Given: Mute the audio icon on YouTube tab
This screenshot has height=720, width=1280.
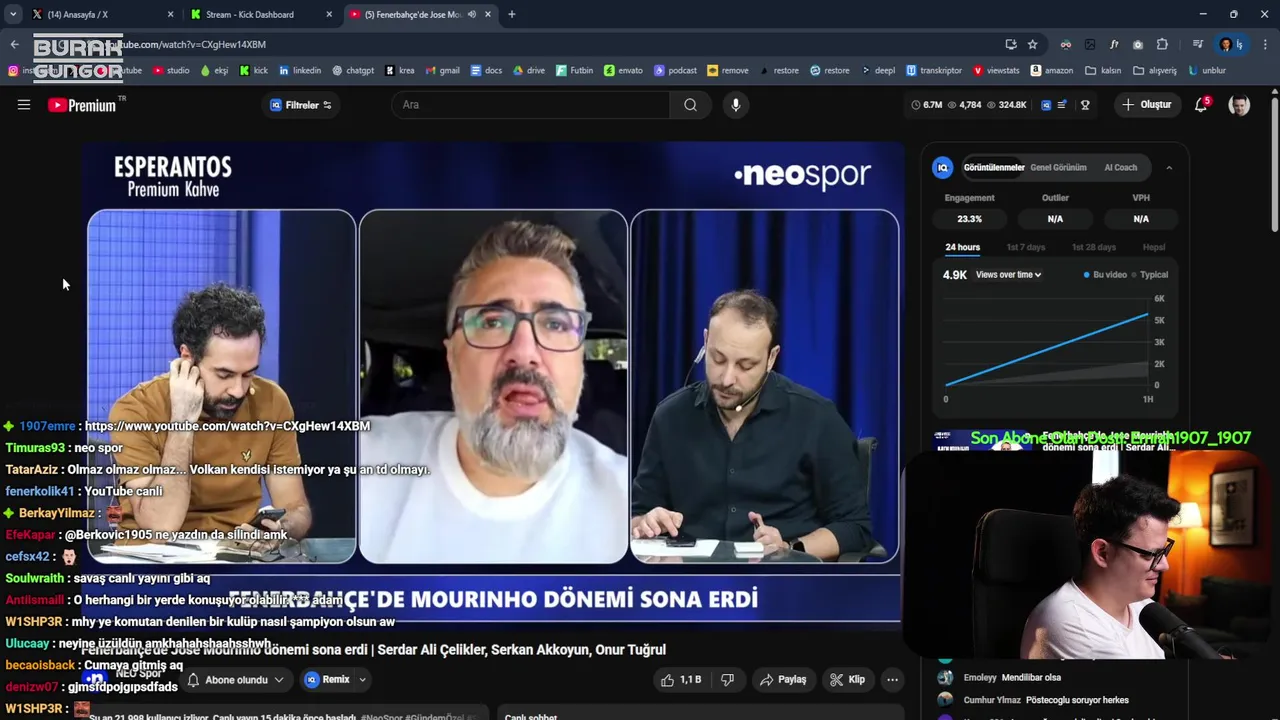Looking at the screenshot, I should (472, 14).
